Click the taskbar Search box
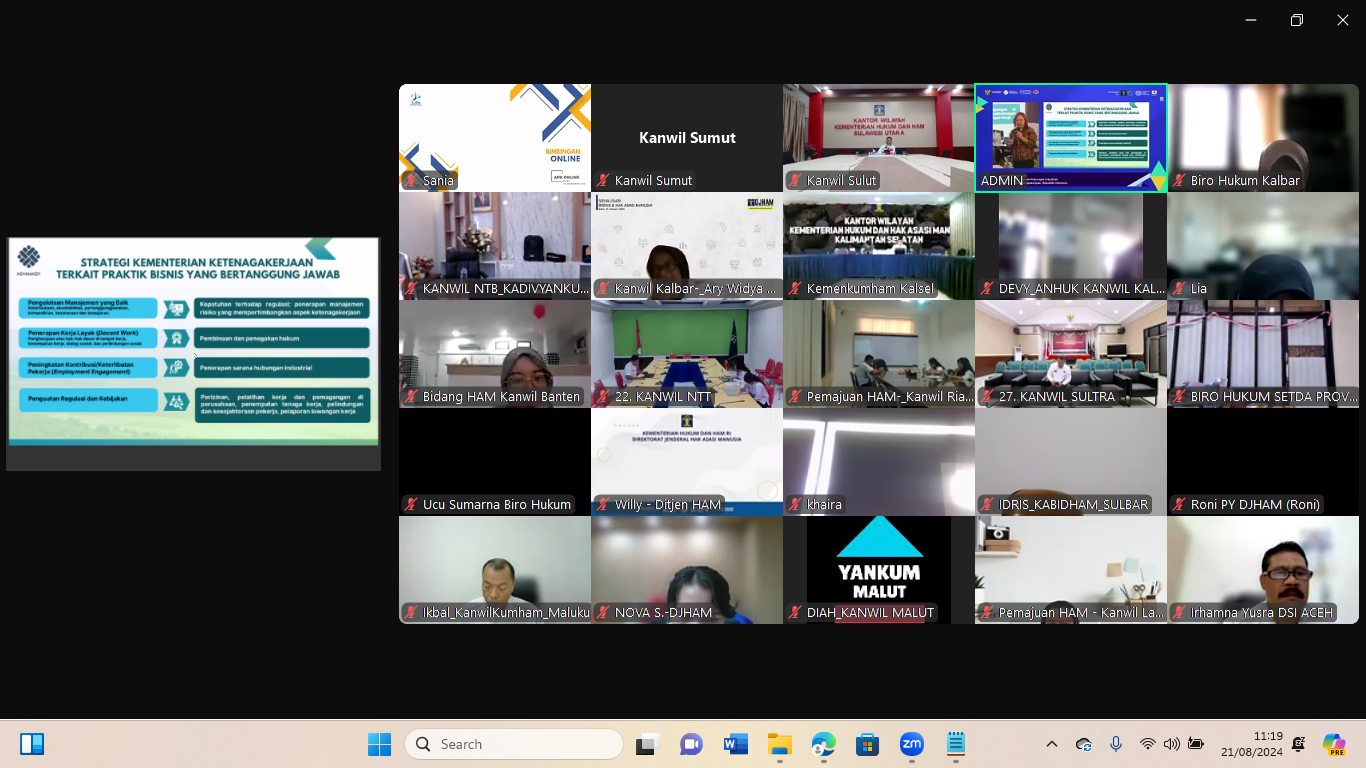 pyautogui.click(x=514, y=744)
